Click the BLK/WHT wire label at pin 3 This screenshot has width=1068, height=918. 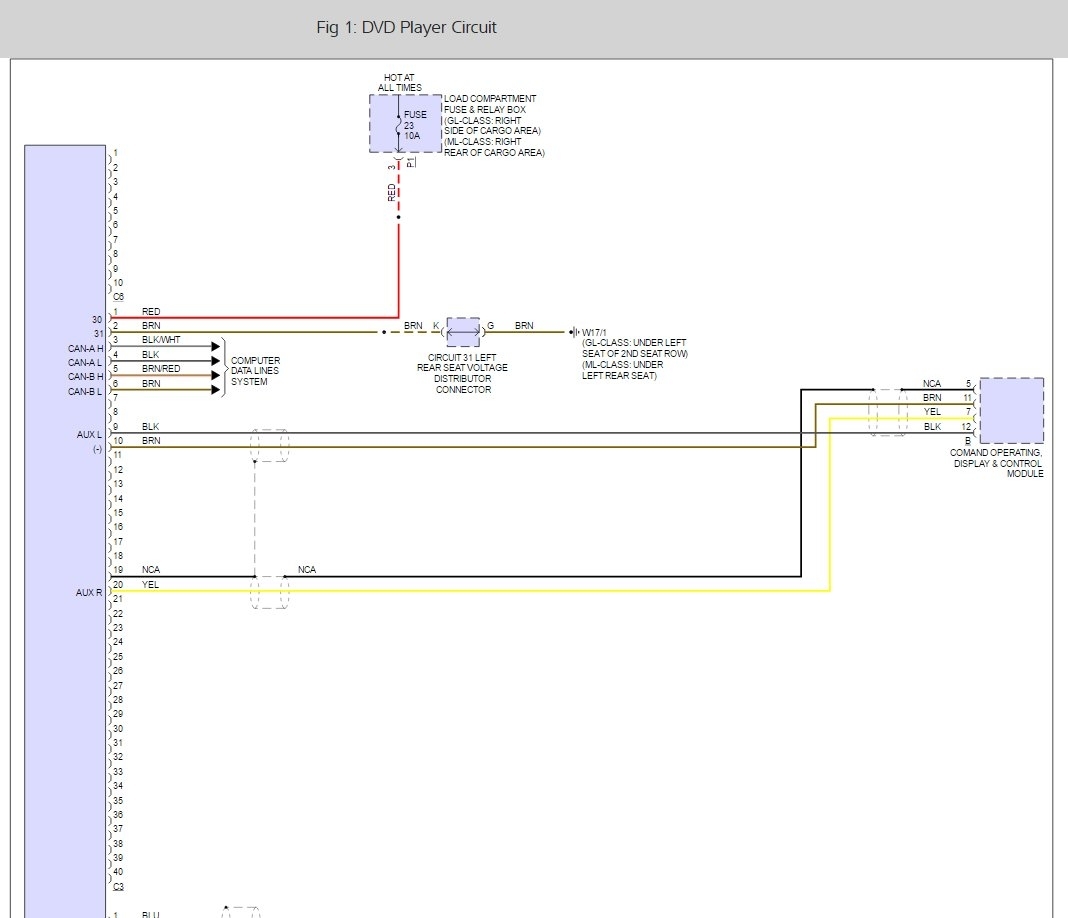coord(159,340)
